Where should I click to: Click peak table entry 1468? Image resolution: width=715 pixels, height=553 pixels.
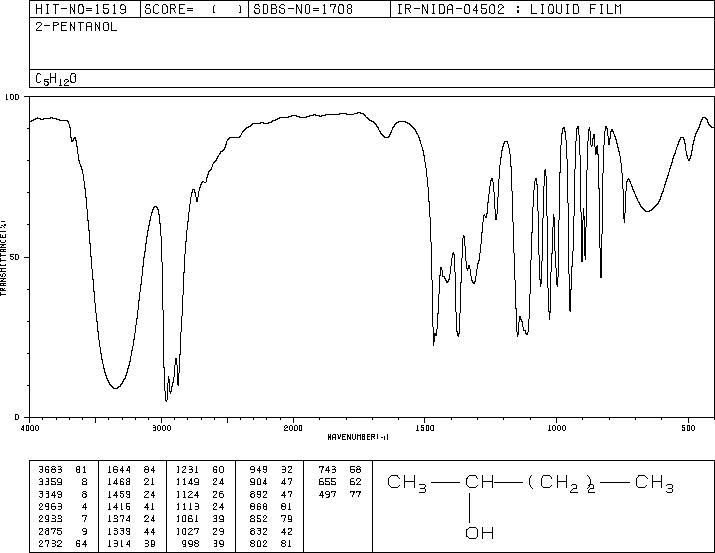point(119,482)
